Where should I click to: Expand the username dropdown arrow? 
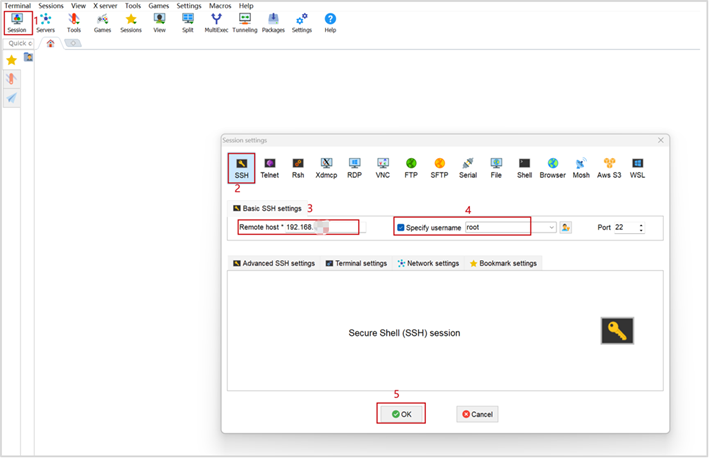(551, 228)
